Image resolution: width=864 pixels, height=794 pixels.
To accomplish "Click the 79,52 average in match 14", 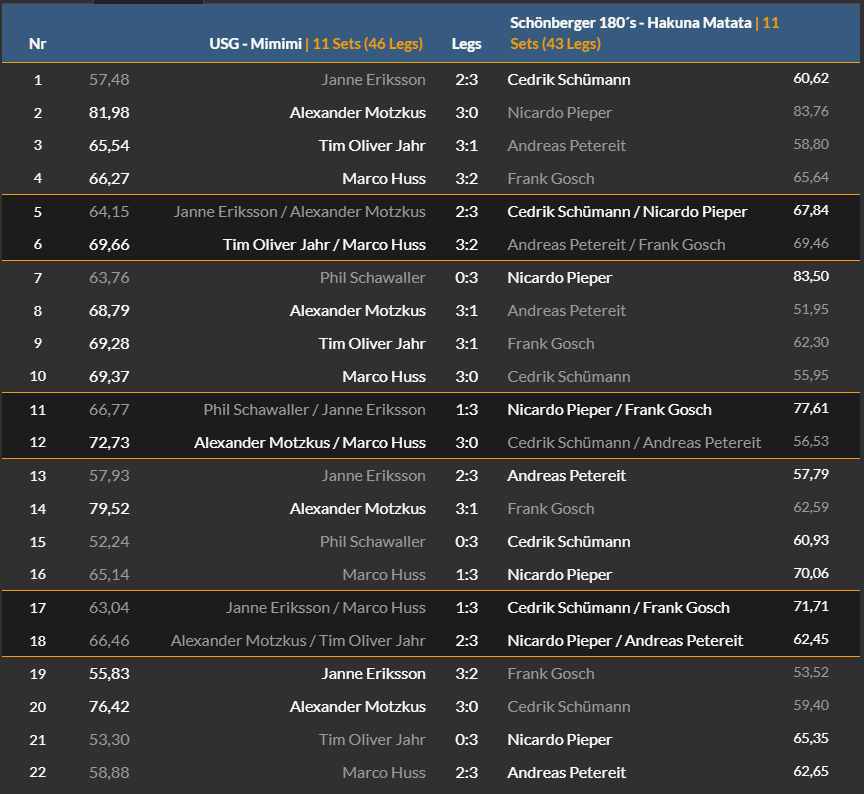I will coord(109,509).
